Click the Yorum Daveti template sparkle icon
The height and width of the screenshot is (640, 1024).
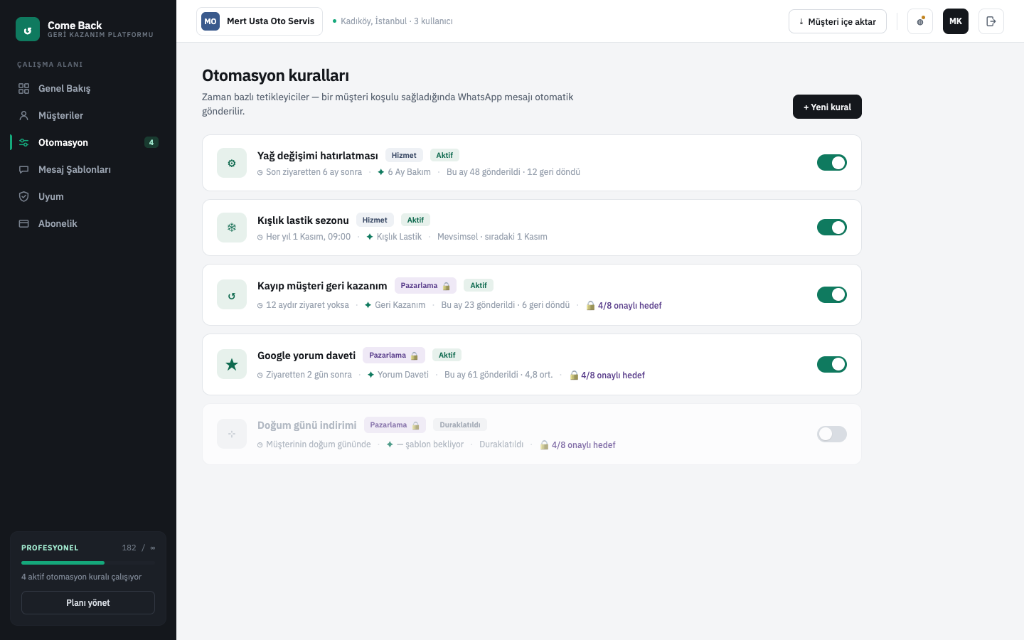pos(371,376)
